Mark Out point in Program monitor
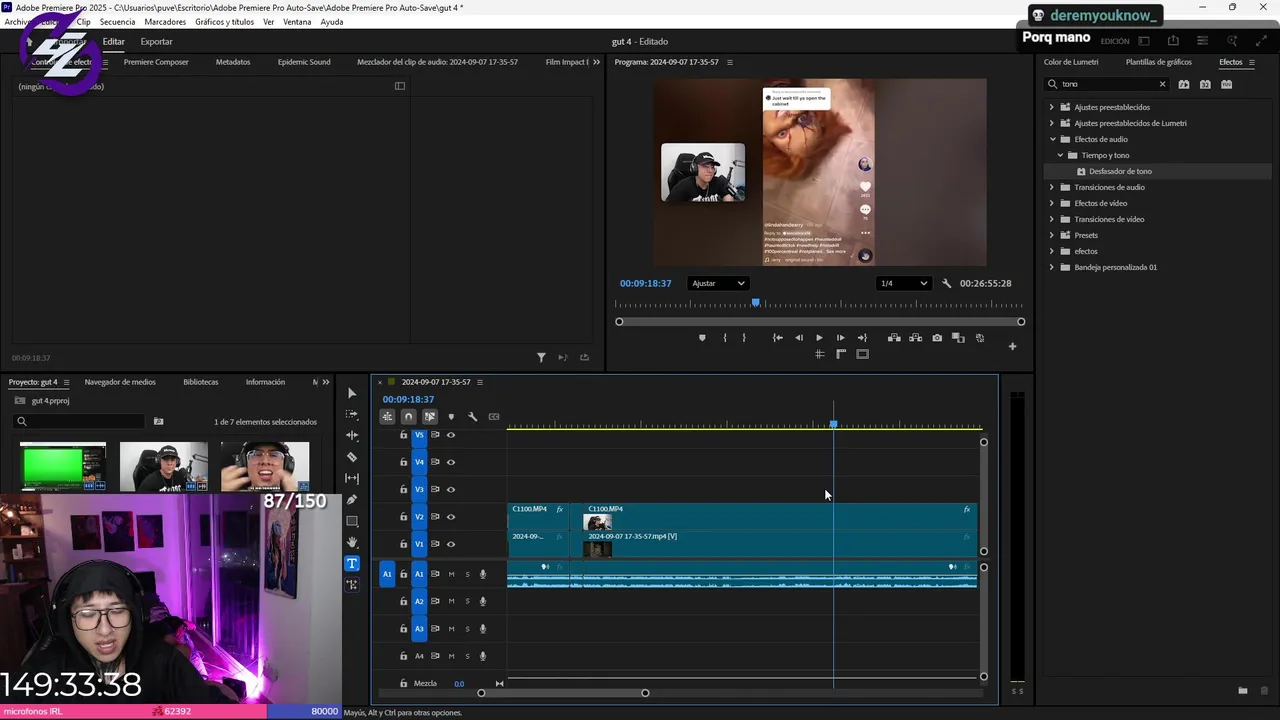 744,338
